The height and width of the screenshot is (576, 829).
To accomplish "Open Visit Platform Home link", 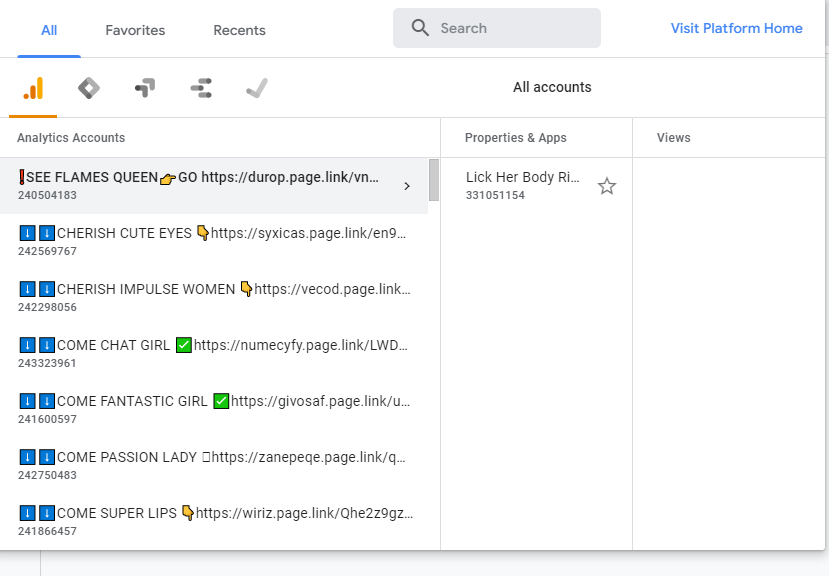I will (x=736, y=28).
